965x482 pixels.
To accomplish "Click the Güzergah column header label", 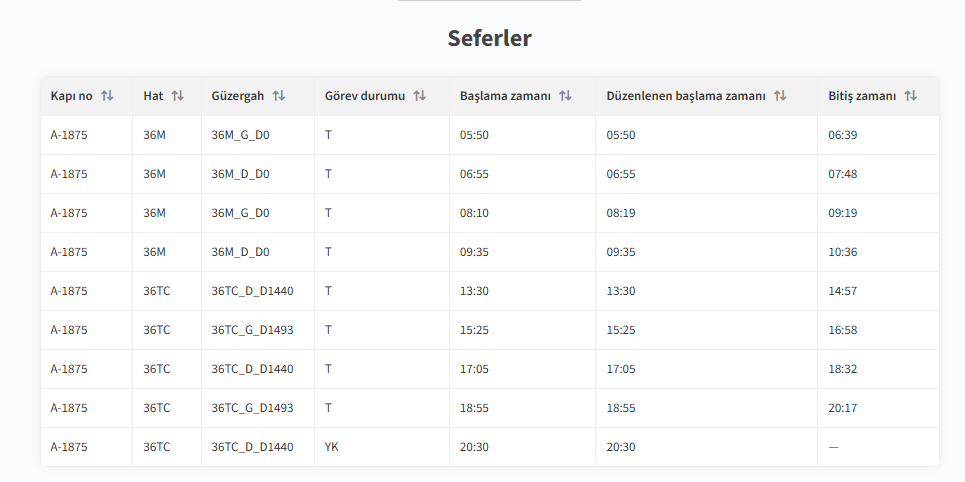I will point(238,96).
